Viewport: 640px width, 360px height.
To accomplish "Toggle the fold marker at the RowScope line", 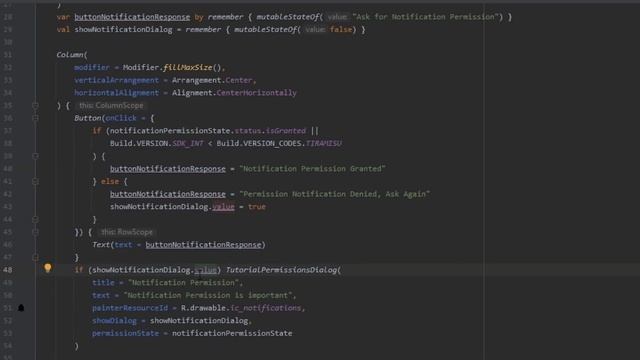I will (36, 232).
